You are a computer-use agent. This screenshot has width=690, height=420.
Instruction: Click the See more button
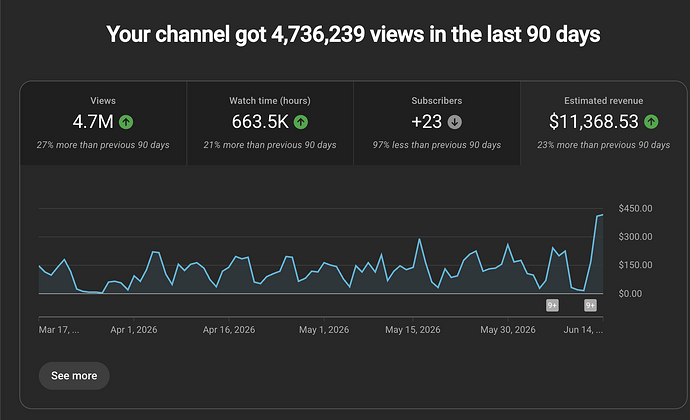tap(74, 376)
